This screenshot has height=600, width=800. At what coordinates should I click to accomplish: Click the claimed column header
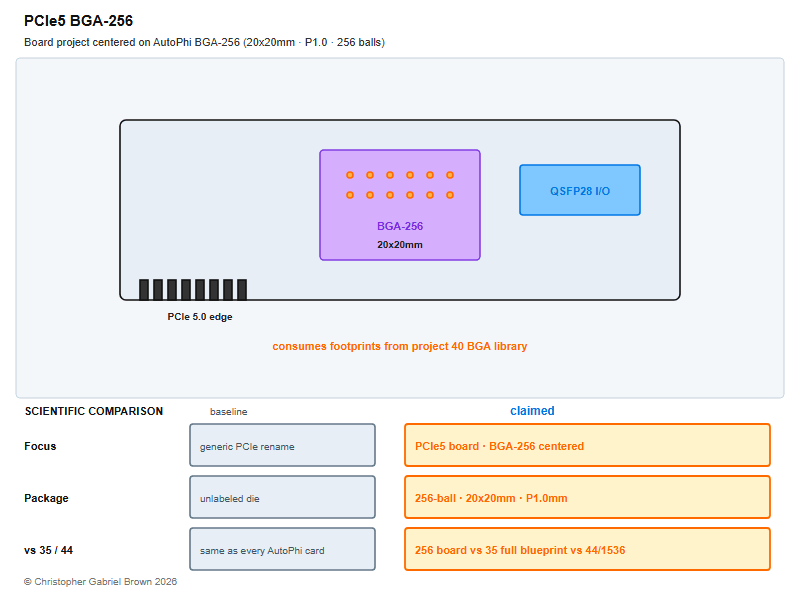point(532,411)
